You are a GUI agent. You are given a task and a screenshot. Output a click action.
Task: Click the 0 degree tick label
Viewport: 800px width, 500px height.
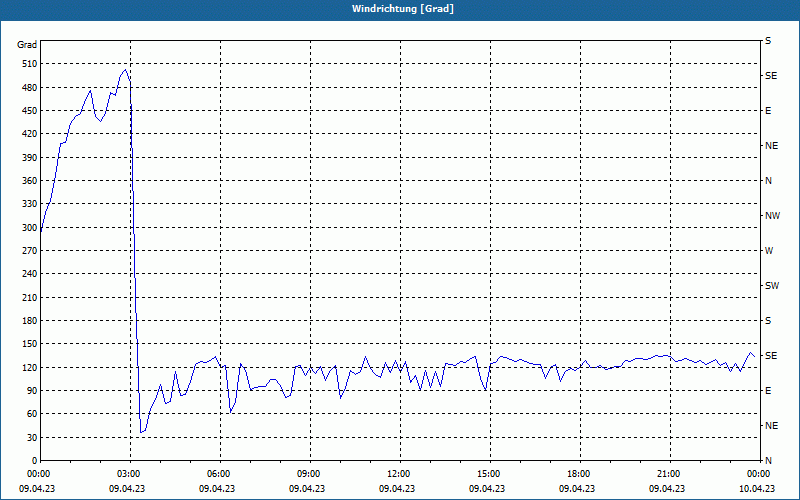pos(35,461)
